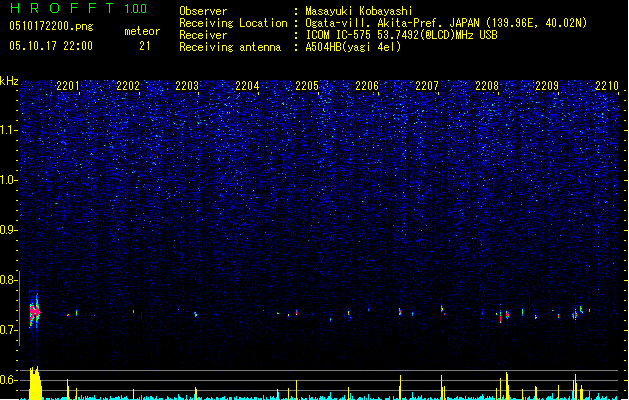The image size is (629, 400).
Task: Click the kHz axis unit label
Action: click(x=9, y=81)
